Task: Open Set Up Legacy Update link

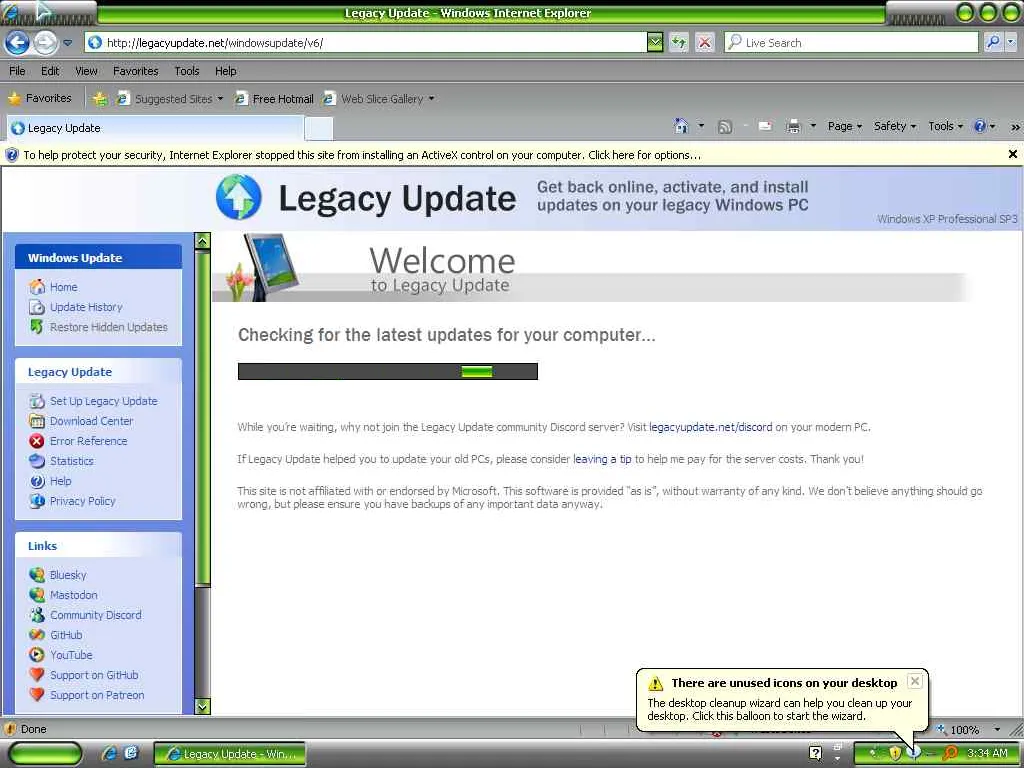Action: click(x=103, y=401)
